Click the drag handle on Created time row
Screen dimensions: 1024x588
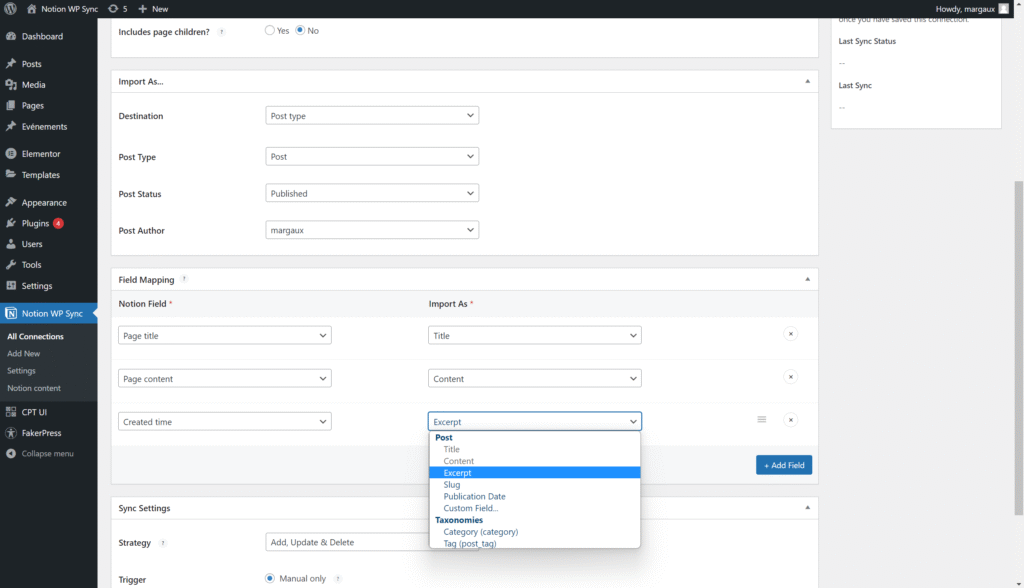[762, 420]
